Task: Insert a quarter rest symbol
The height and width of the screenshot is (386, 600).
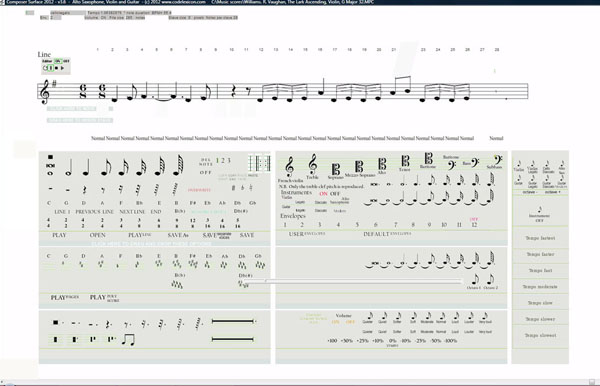Action: 85,189
